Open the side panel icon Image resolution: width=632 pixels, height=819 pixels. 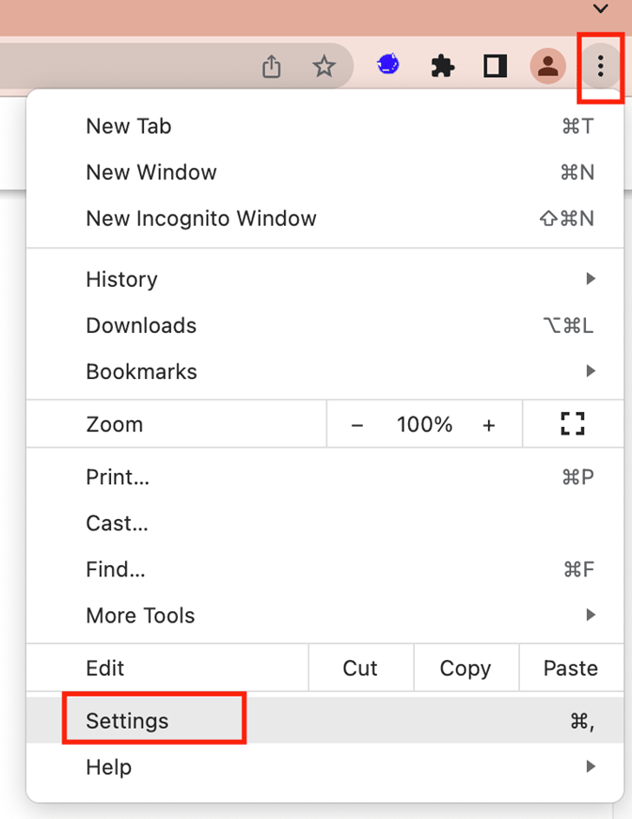pyautogui.click(x=494, y=64)
